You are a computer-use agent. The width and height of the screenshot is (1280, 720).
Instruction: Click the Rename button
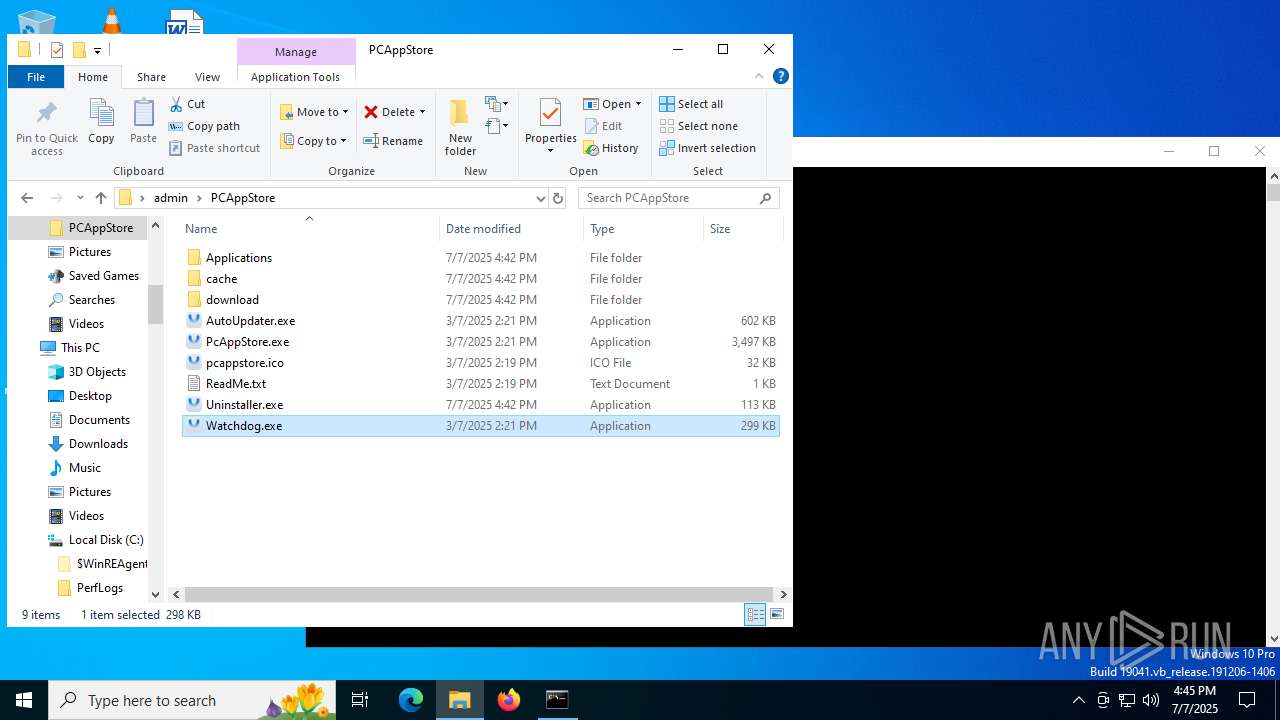coord(393,141)
